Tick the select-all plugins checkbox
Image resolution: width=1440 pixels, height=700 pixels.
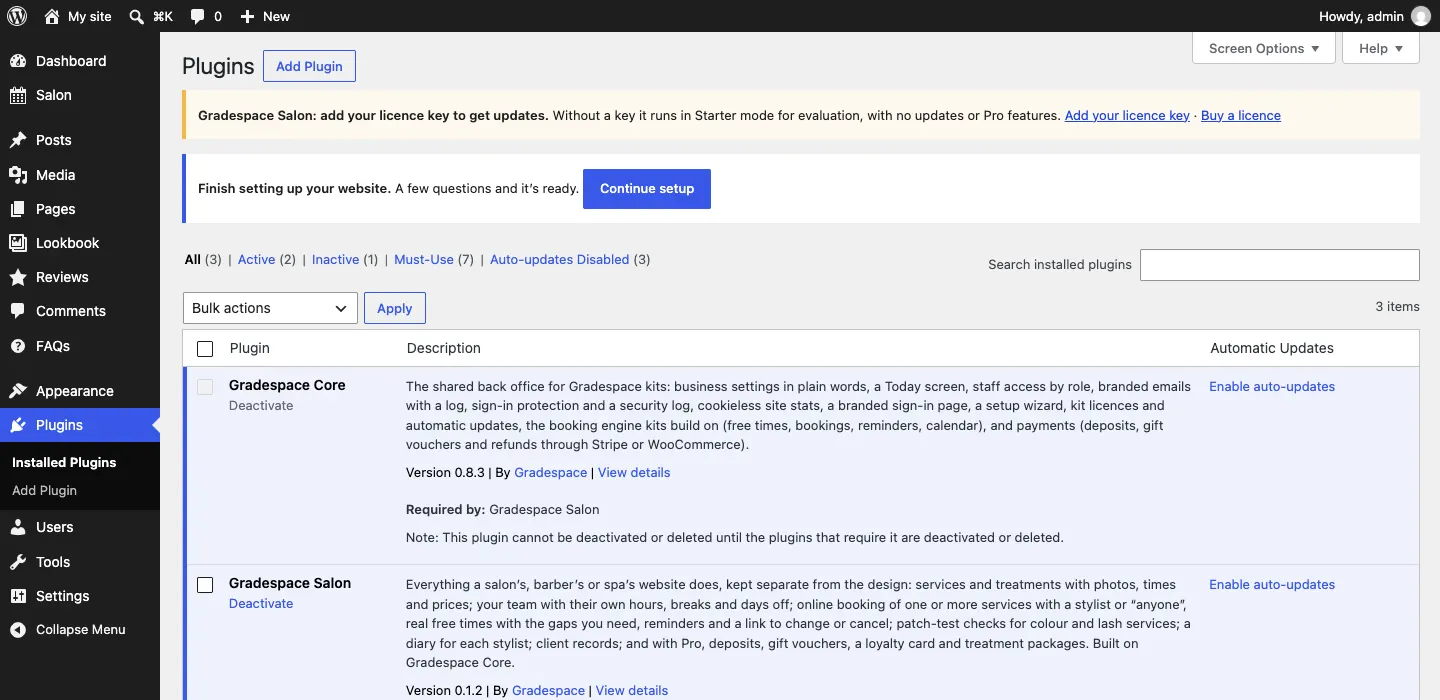point(205,349)
